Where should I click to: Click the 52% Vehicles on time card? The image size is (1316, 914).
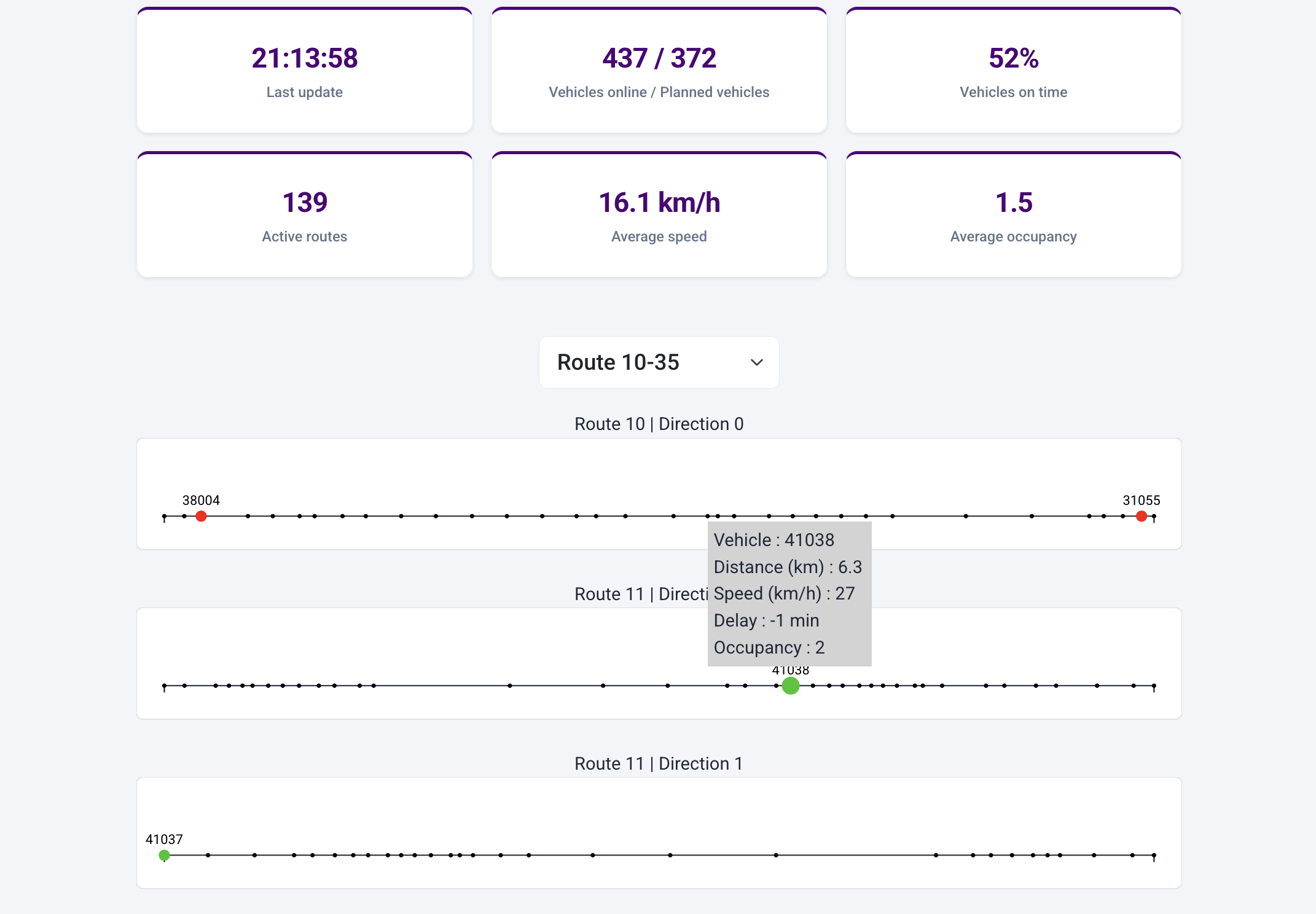[x=1014, y=71]
